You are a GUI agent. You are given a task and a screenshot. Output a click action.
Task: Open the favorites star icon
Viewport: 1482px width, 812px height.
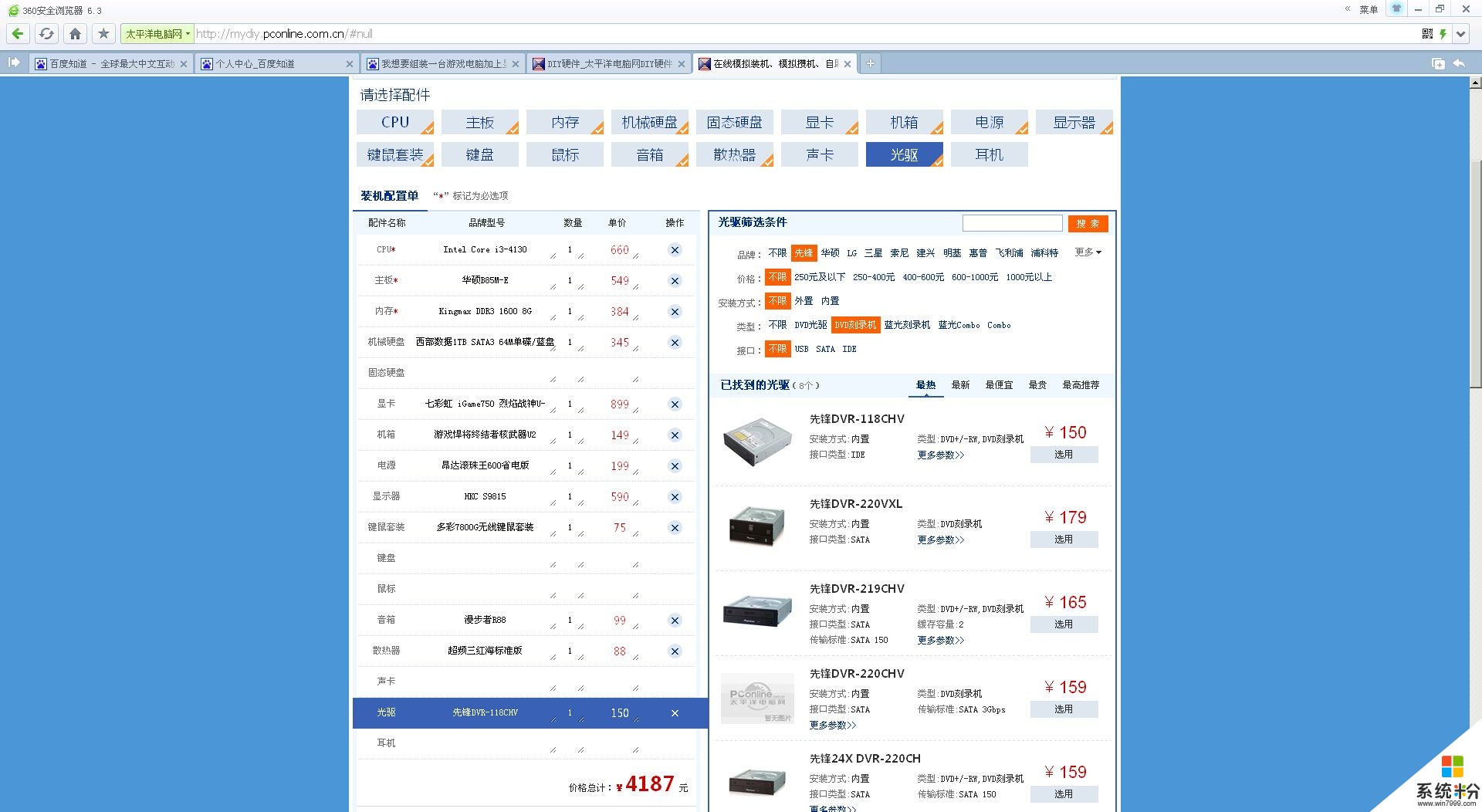pos(103,34)
